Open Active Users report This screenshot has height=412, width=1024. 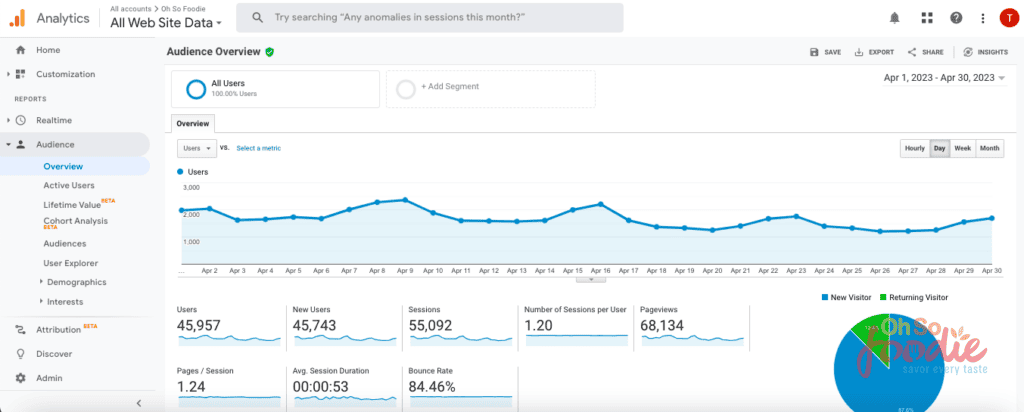[69, 185]
